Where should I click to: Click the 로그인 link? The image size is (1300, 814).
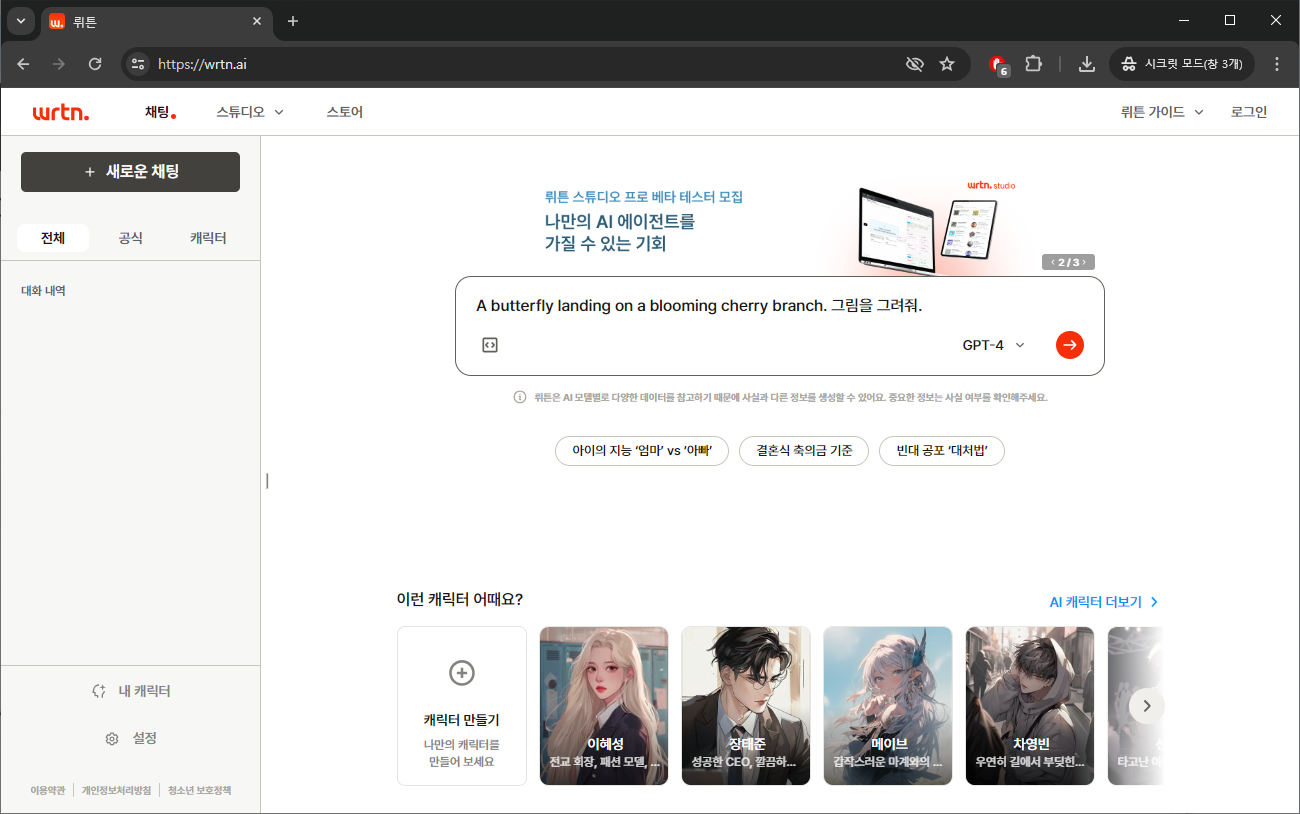pos(1249,112)
